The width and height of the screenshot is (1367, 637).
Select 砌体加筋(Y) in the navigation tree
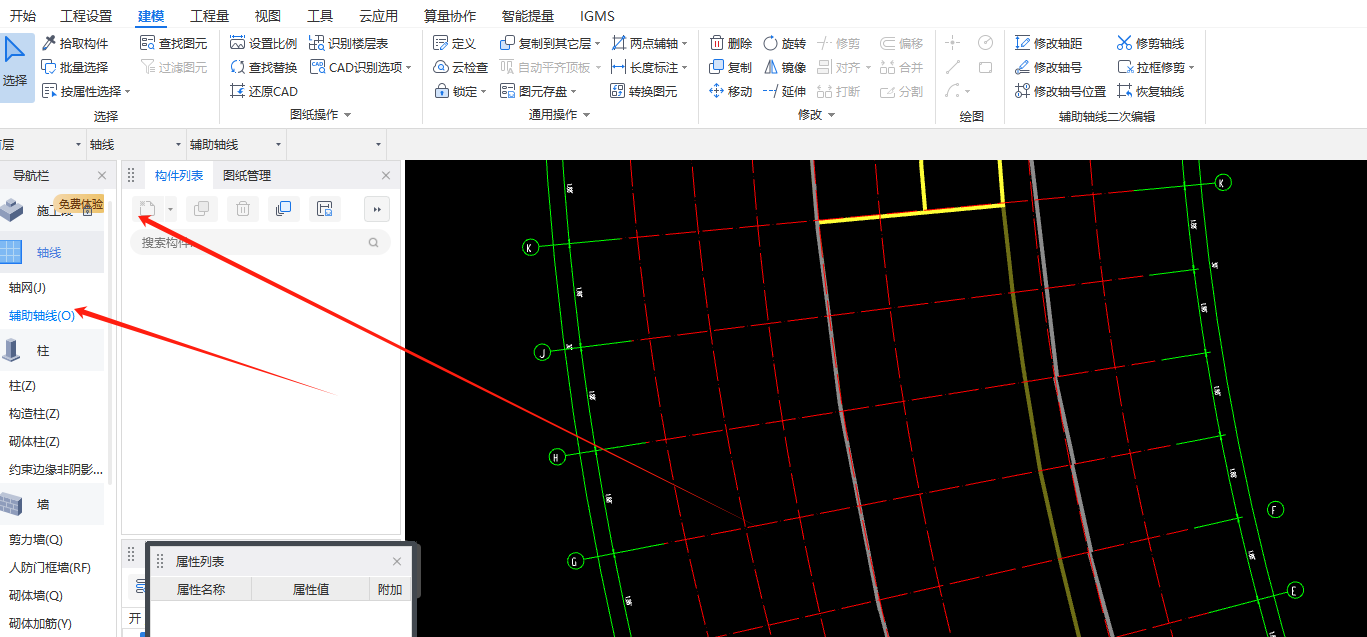(x=40, y=623)
